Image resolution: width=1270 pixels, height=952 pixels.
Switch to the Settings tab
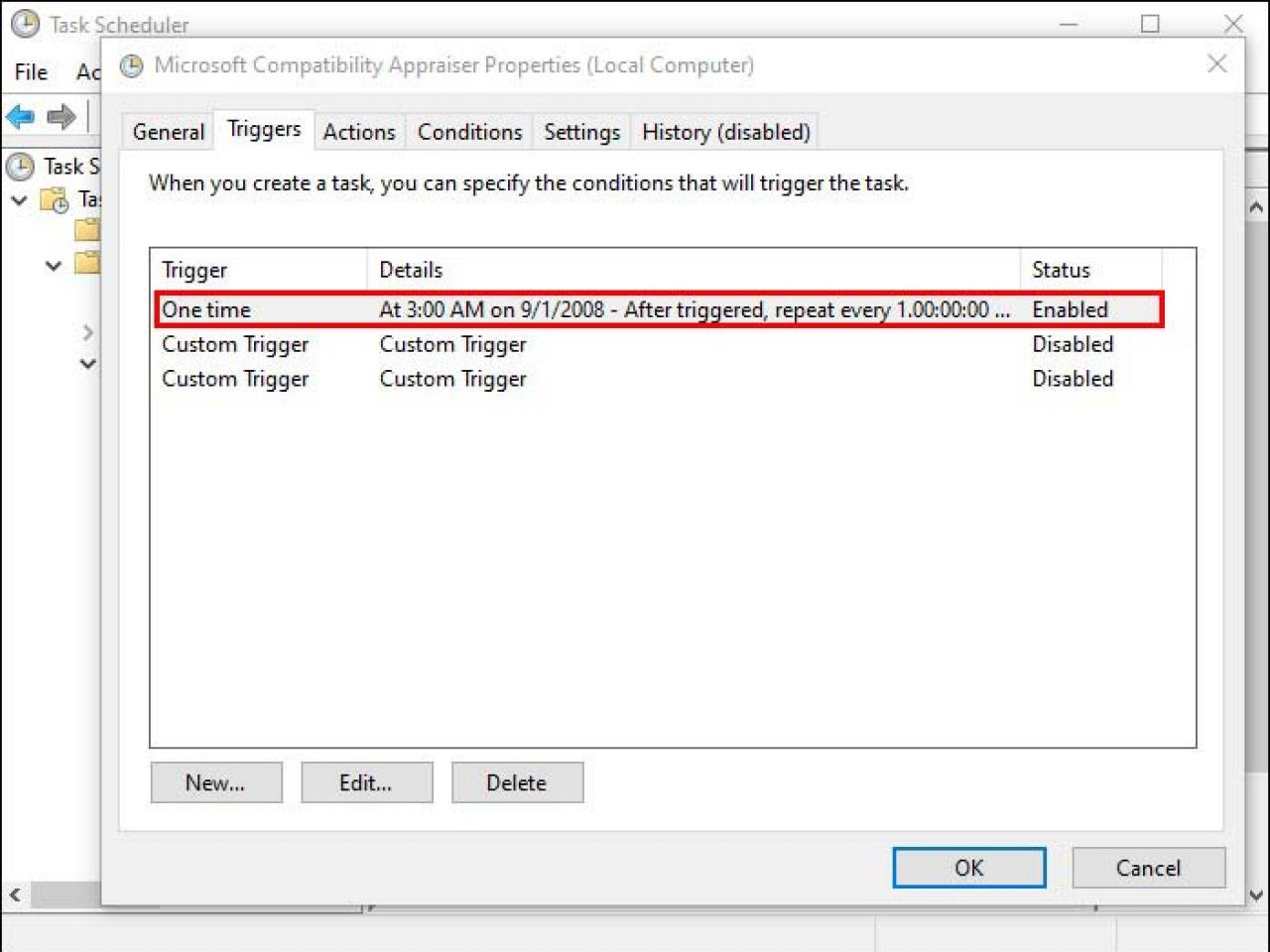581,132
